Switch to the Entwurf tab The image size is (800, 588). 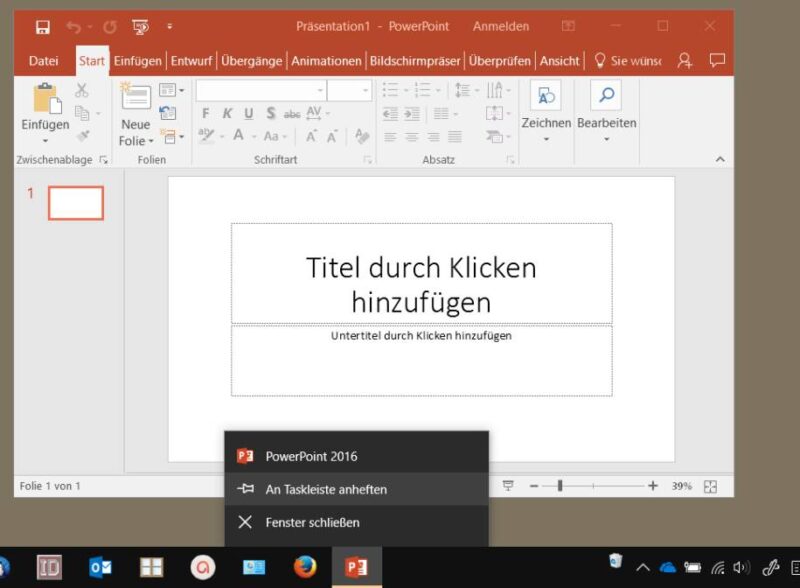[190, 61]
